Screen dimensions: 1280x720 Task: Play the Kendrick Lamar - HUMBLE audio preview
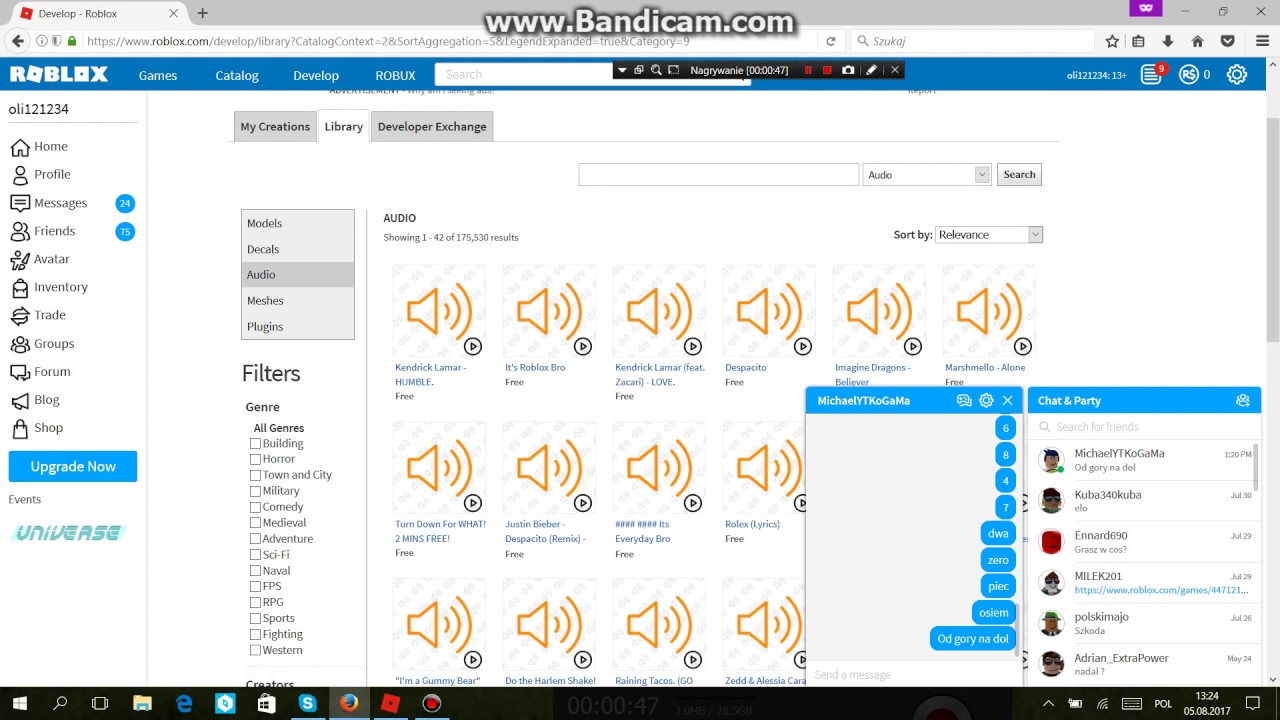(473, 346)
